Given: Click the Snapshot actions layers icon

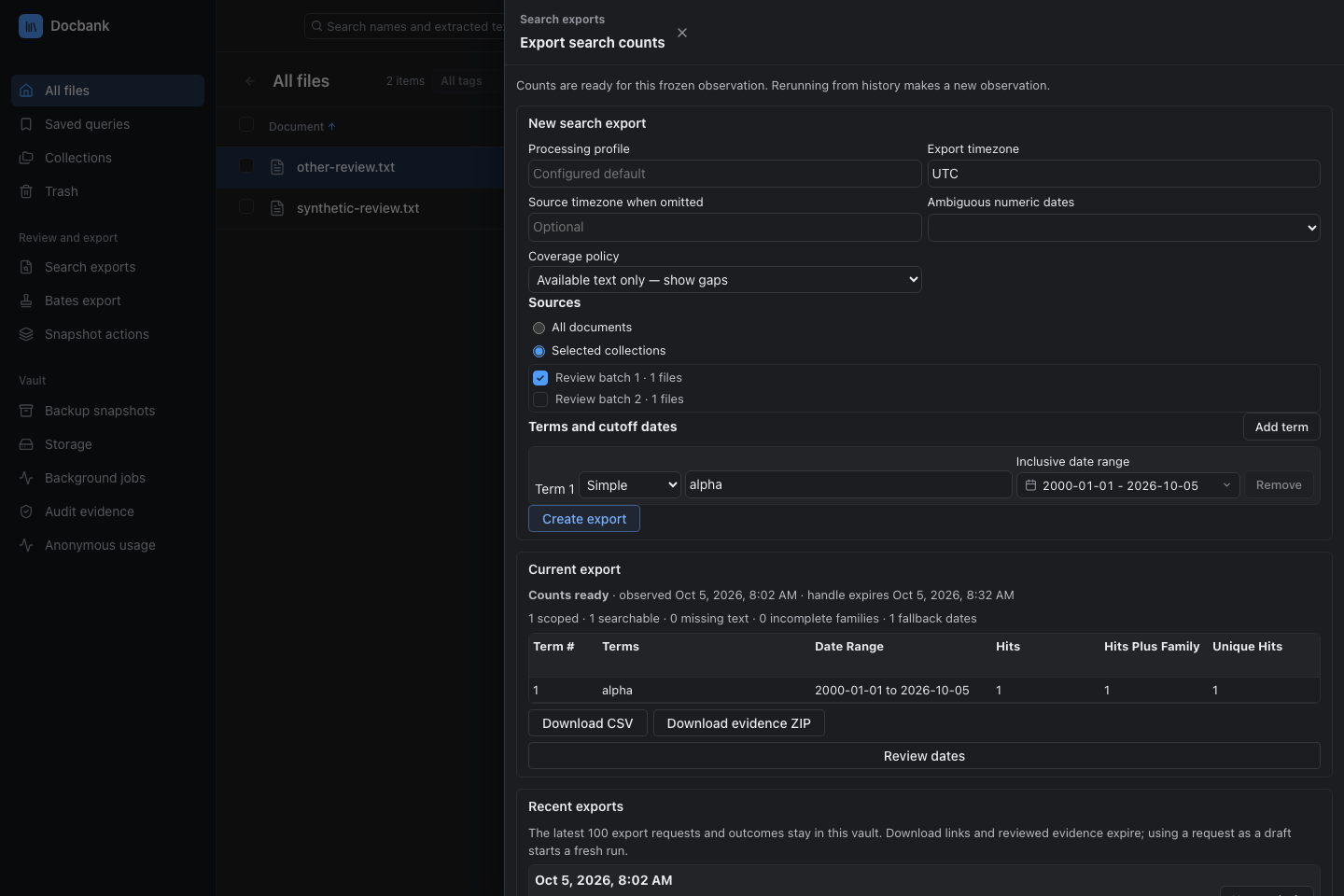Looking at the screenshot, I should pos(26,334).
